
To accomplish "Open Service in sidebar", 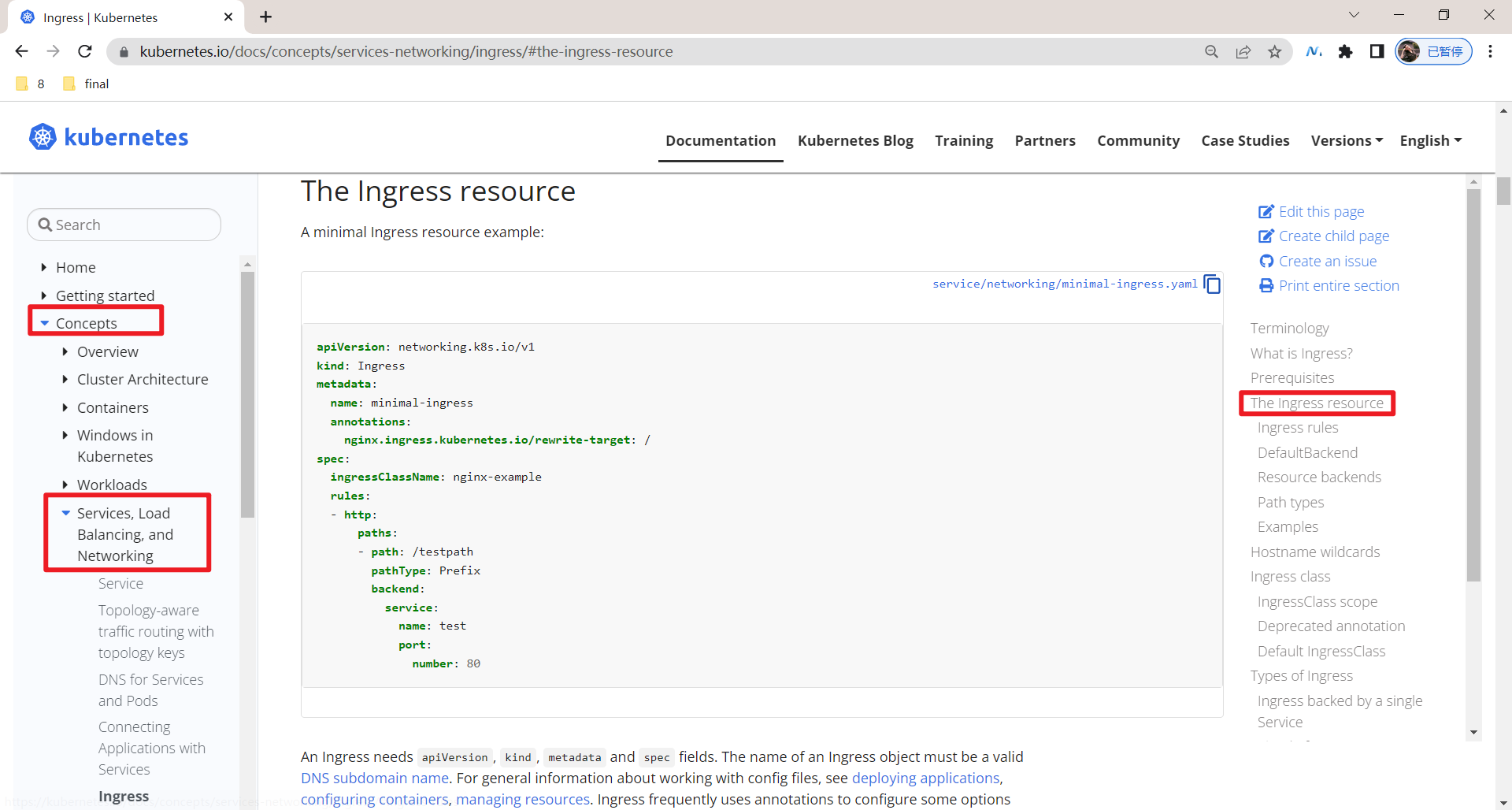I will click(x=120, y=583).
